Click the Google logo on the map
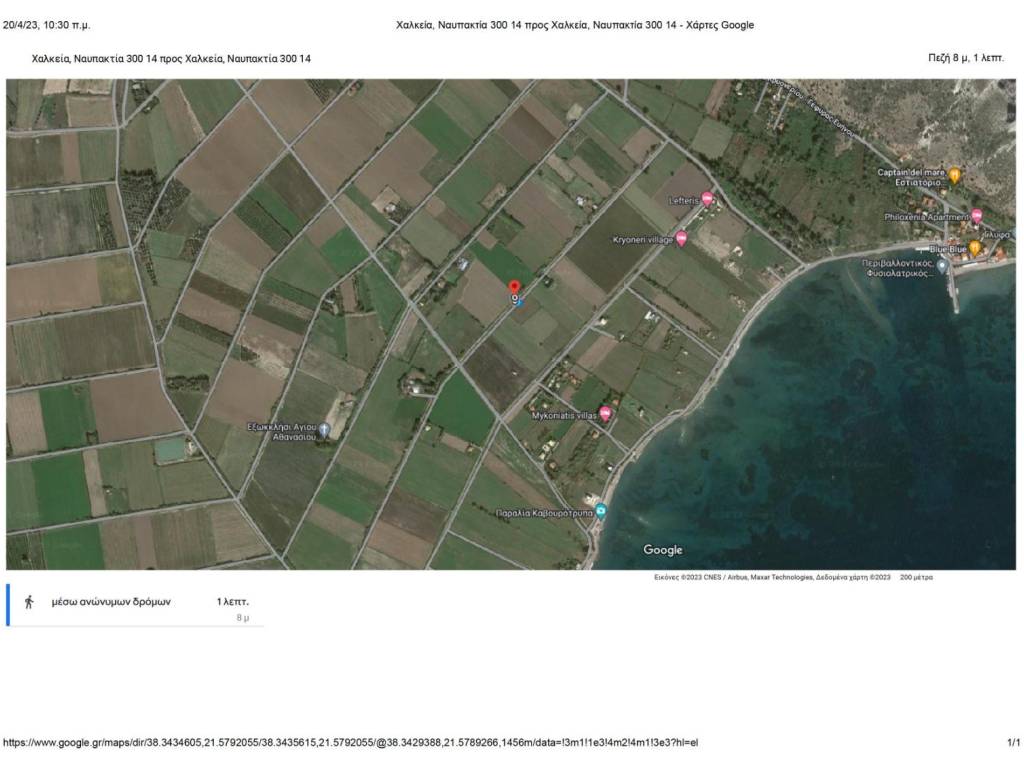This screenshot has height=768, width=1024. coord(662,550)
